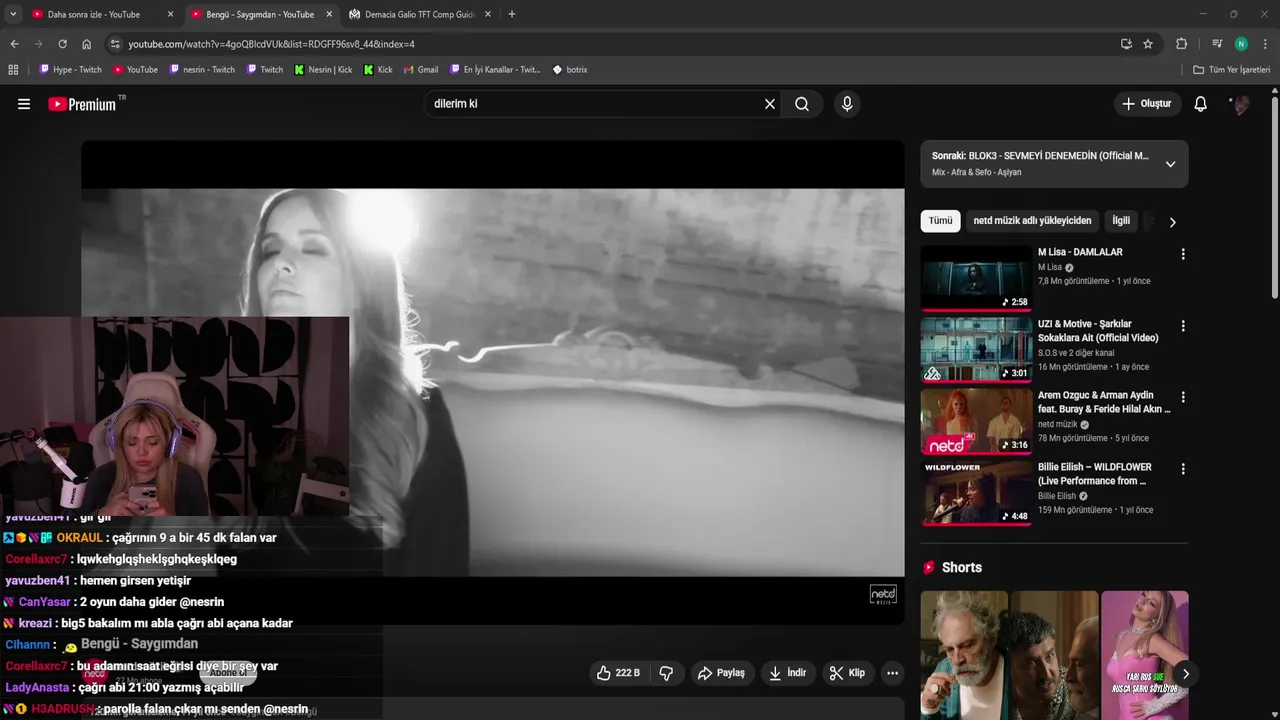Click the Paylaş share button
The height and width of the screenshot is (720, 1280).
coord(721,673)
